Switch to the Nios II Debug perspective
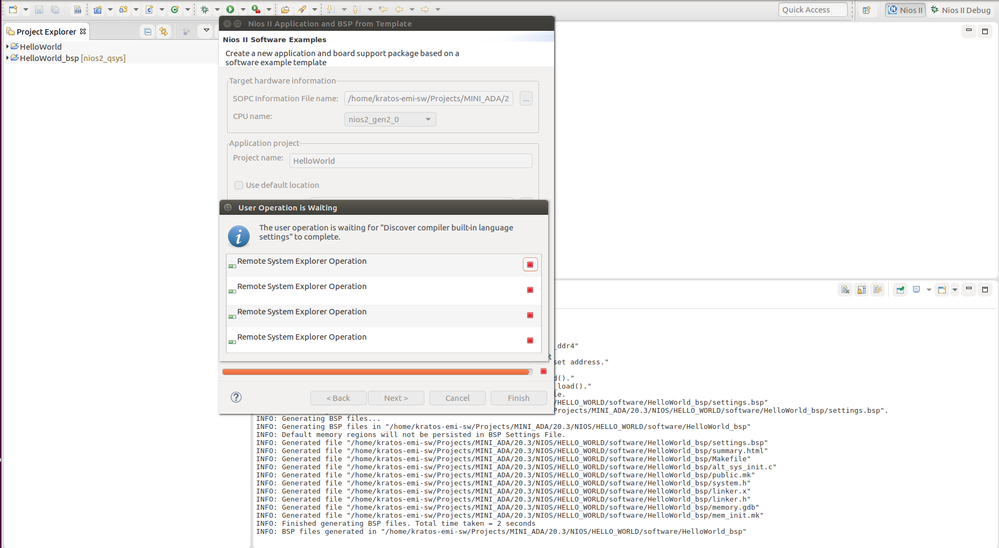This screenshot has width=999, height=548. 961,10
